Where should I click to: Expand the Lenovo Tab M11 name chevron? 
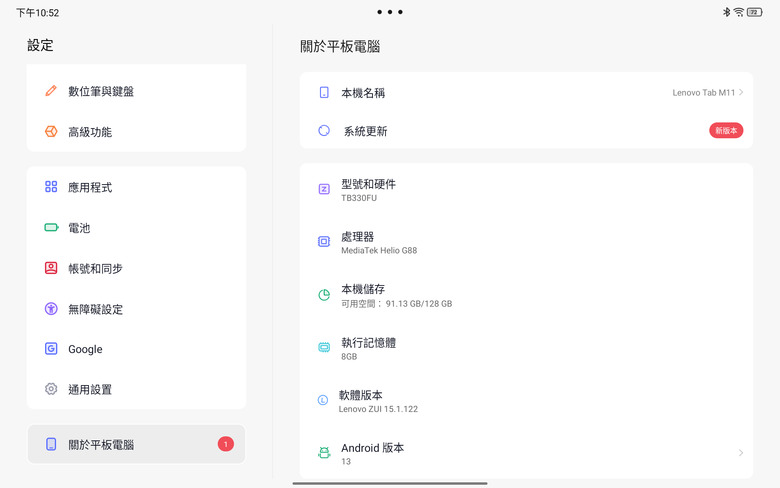point(741,93)
